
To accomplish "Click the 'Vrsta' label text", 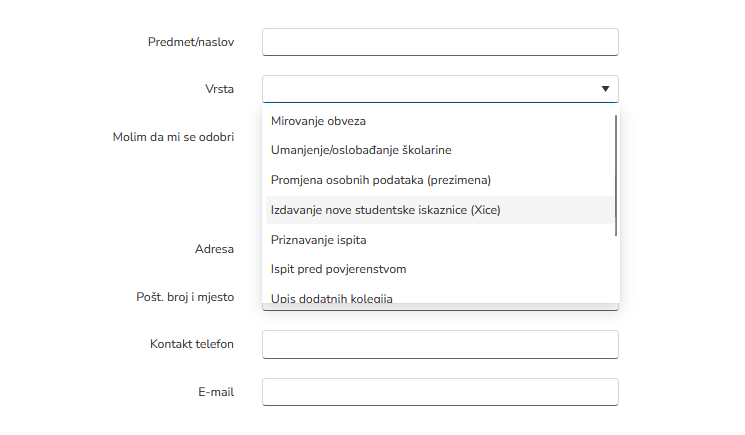I will click(219, 89).
